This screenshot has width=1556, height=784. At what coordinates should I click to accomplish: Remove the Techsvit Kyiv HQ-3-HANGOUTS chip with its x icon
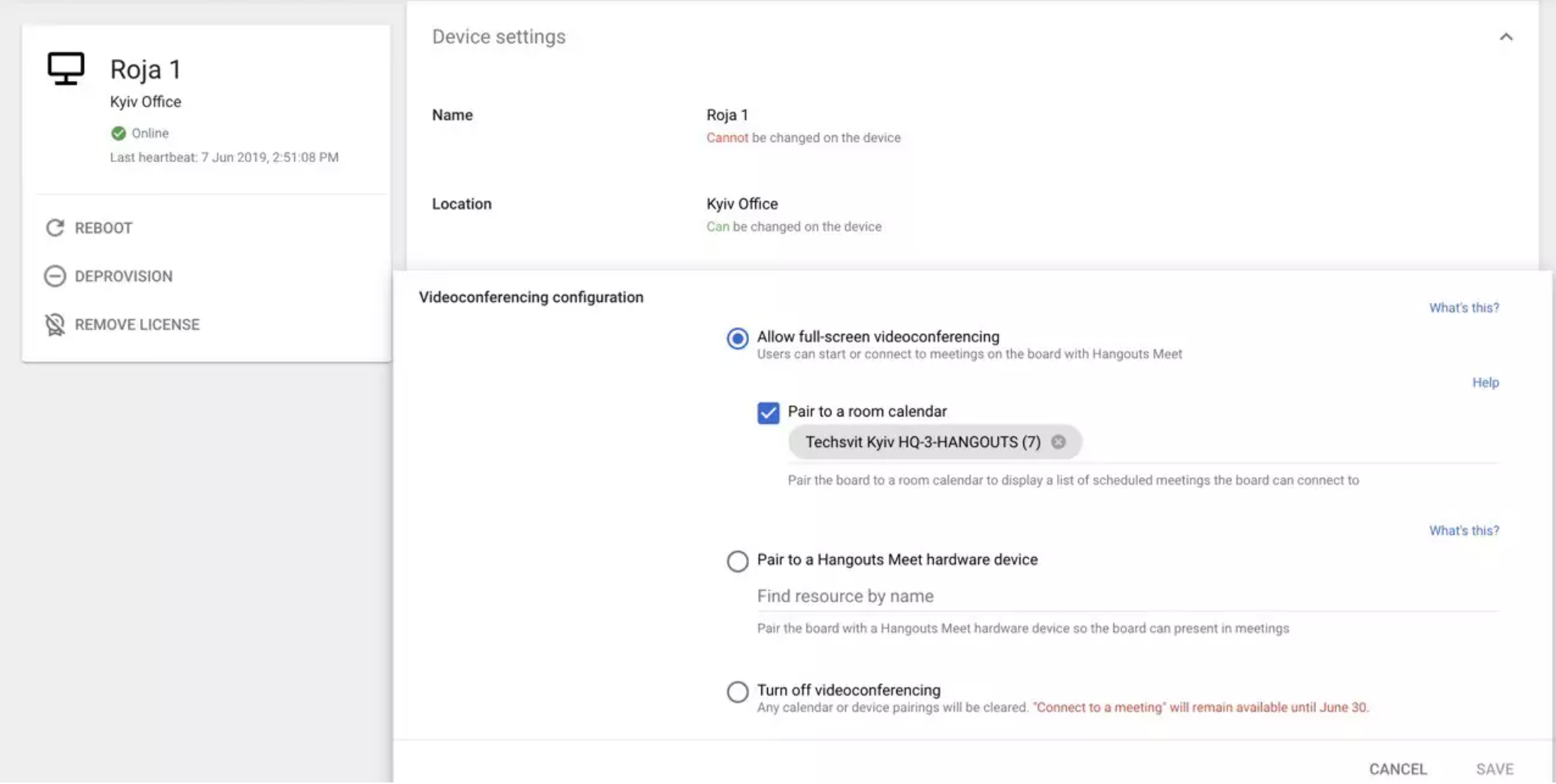click(1058, 442)
